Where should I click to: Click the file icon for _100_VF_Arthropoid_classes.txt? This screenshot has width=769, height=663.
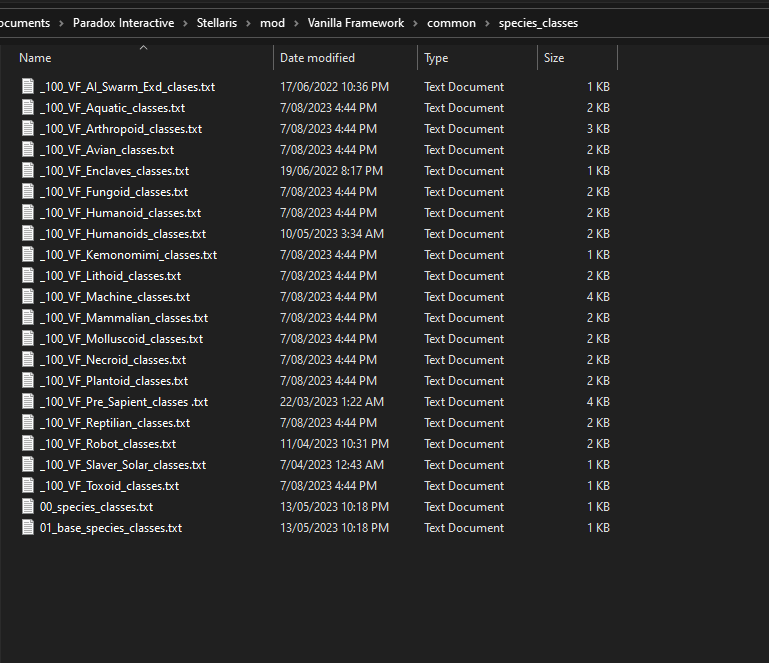pyautogui.click(x=28, y=128)
